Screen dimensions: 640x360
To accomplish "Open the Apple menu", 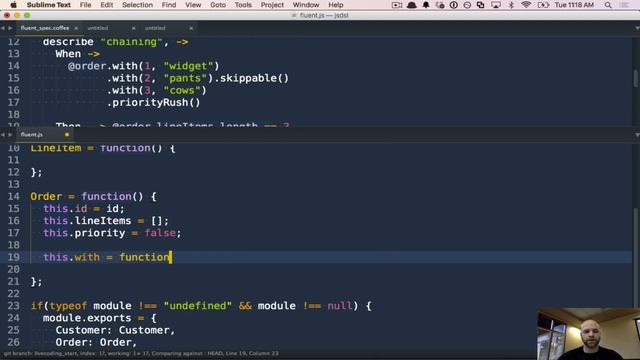I will tap(13, 5).
